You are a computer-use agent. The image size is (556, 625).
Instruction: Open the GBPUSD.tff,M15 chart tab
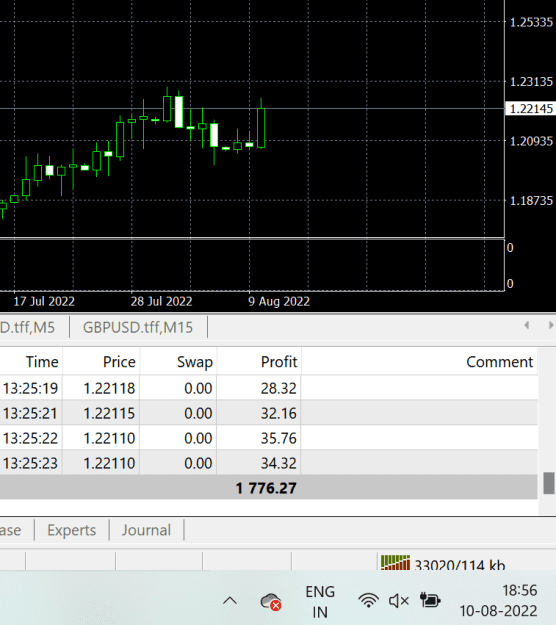[138, 327]
